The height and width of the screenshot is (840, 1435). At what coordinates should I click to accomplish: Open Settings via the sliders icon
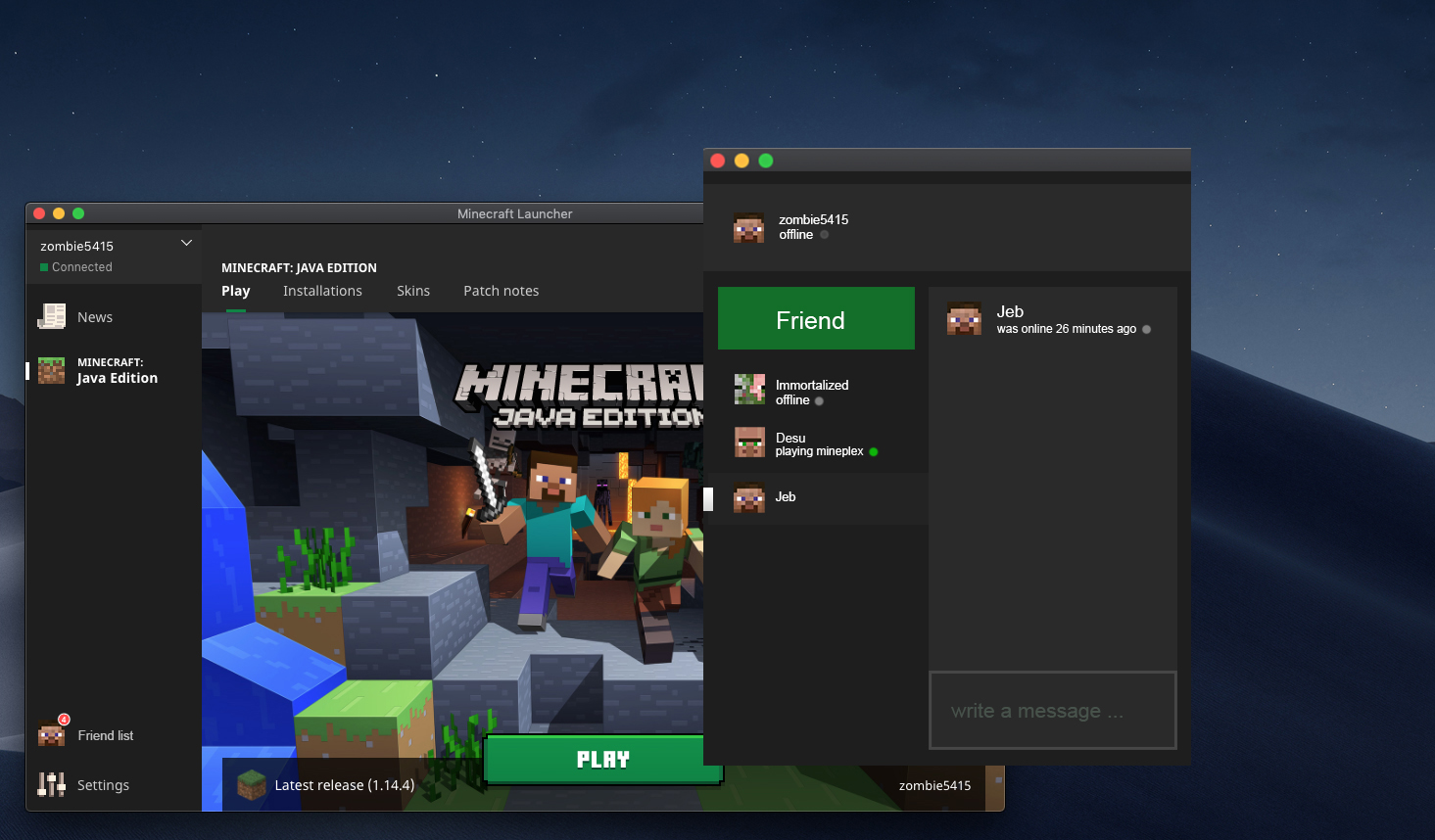51,784
